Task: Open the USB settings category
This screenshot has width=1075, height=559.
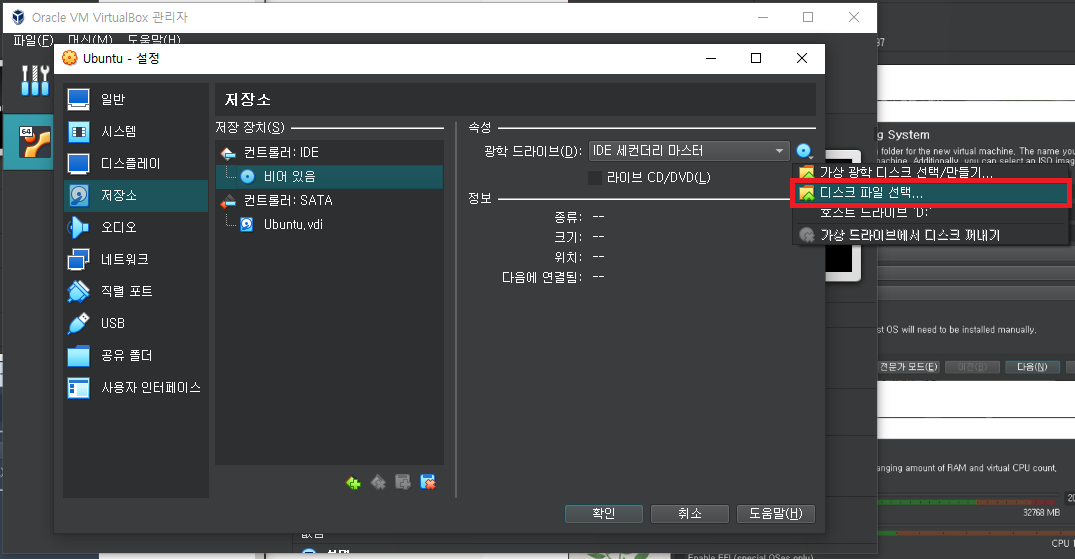Action: click(136, 323)
